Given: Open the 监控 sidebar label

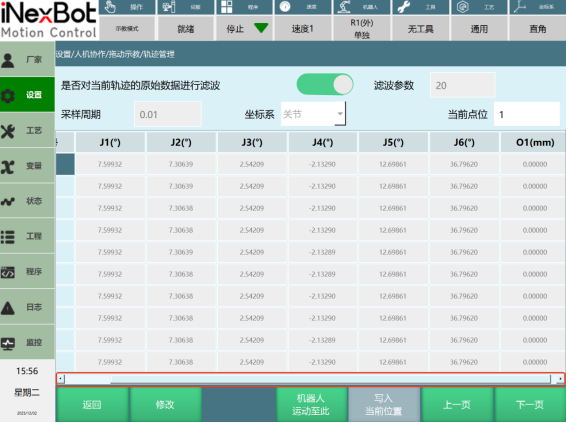Looking at the screenshot, I should pos(34,342).
